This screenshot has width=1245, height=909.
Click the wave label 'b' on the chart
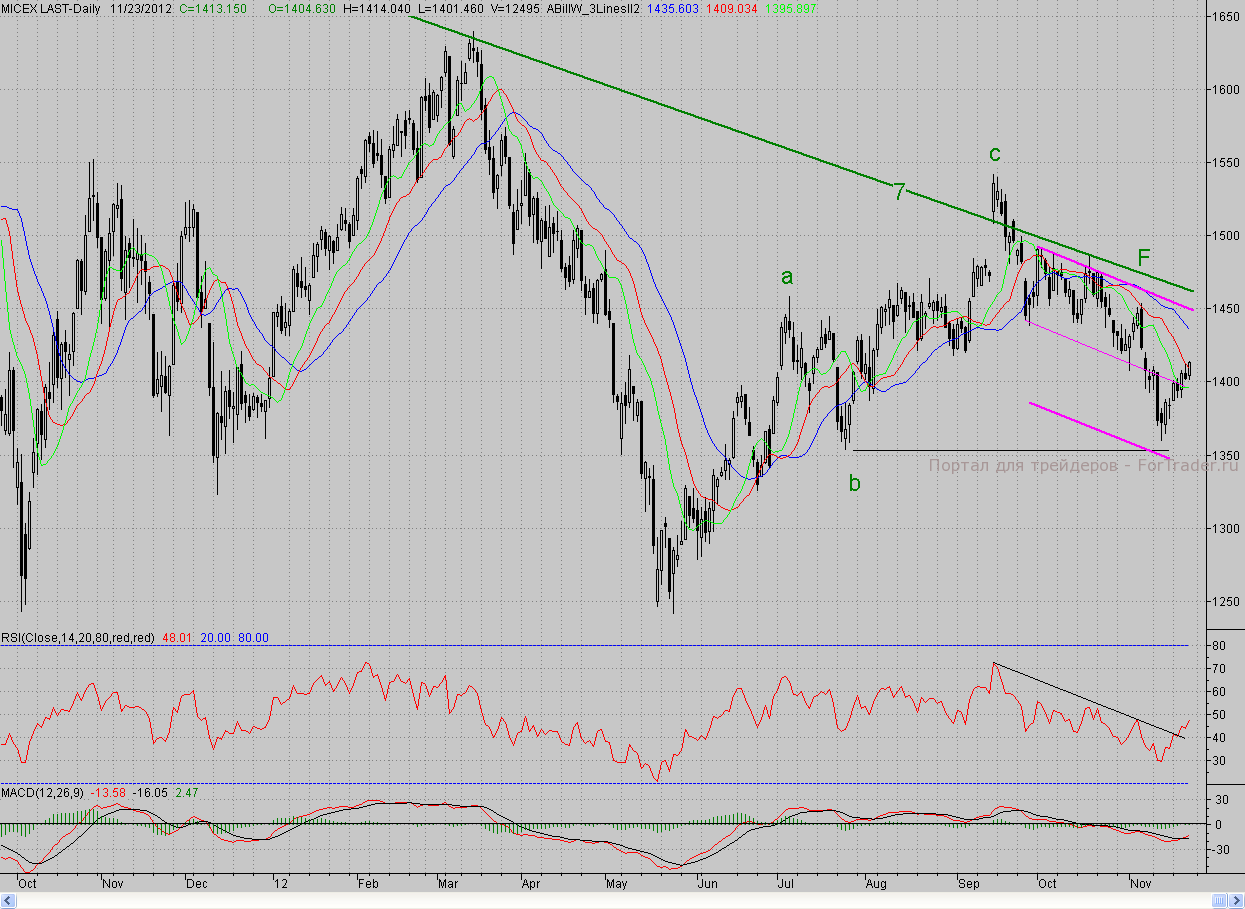[854, 483]
